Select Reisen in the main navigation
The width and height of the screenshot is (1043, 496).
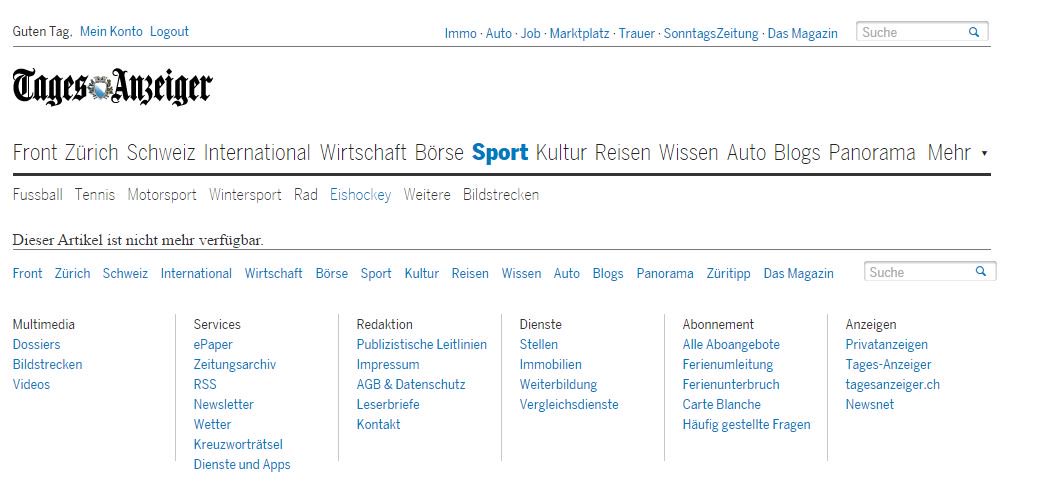click(x=623, y=153)
